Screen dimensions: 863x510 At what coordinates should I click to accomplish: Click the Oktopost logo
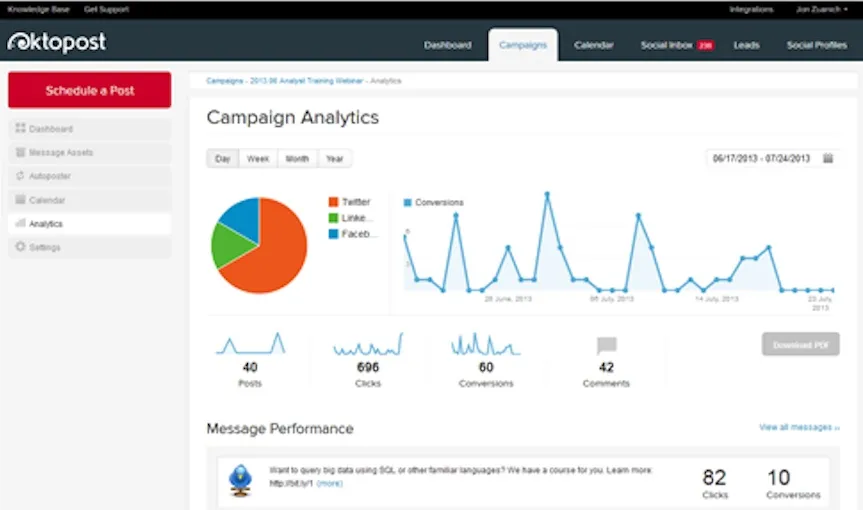(x=57, y=42)
